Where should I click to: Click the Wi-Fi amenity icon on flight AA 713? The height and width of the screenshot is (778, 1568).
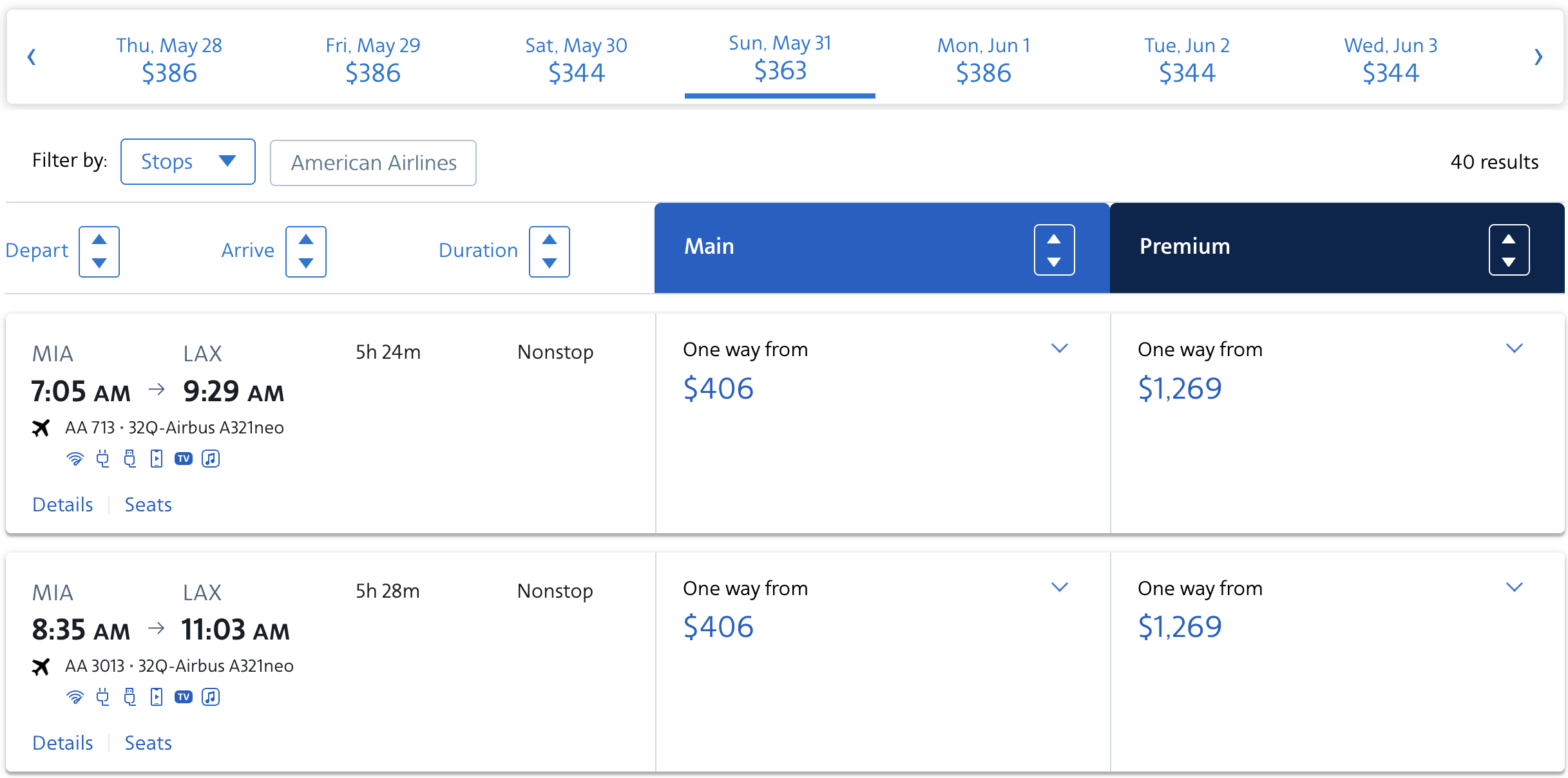click(x=75, y=459)
